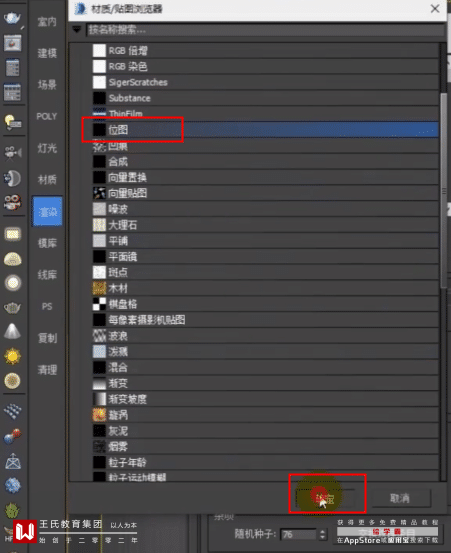Click the Material/Map Browser title icon
Image resolution: width=451 pixels, height=553 pixels.
(81, 9)
